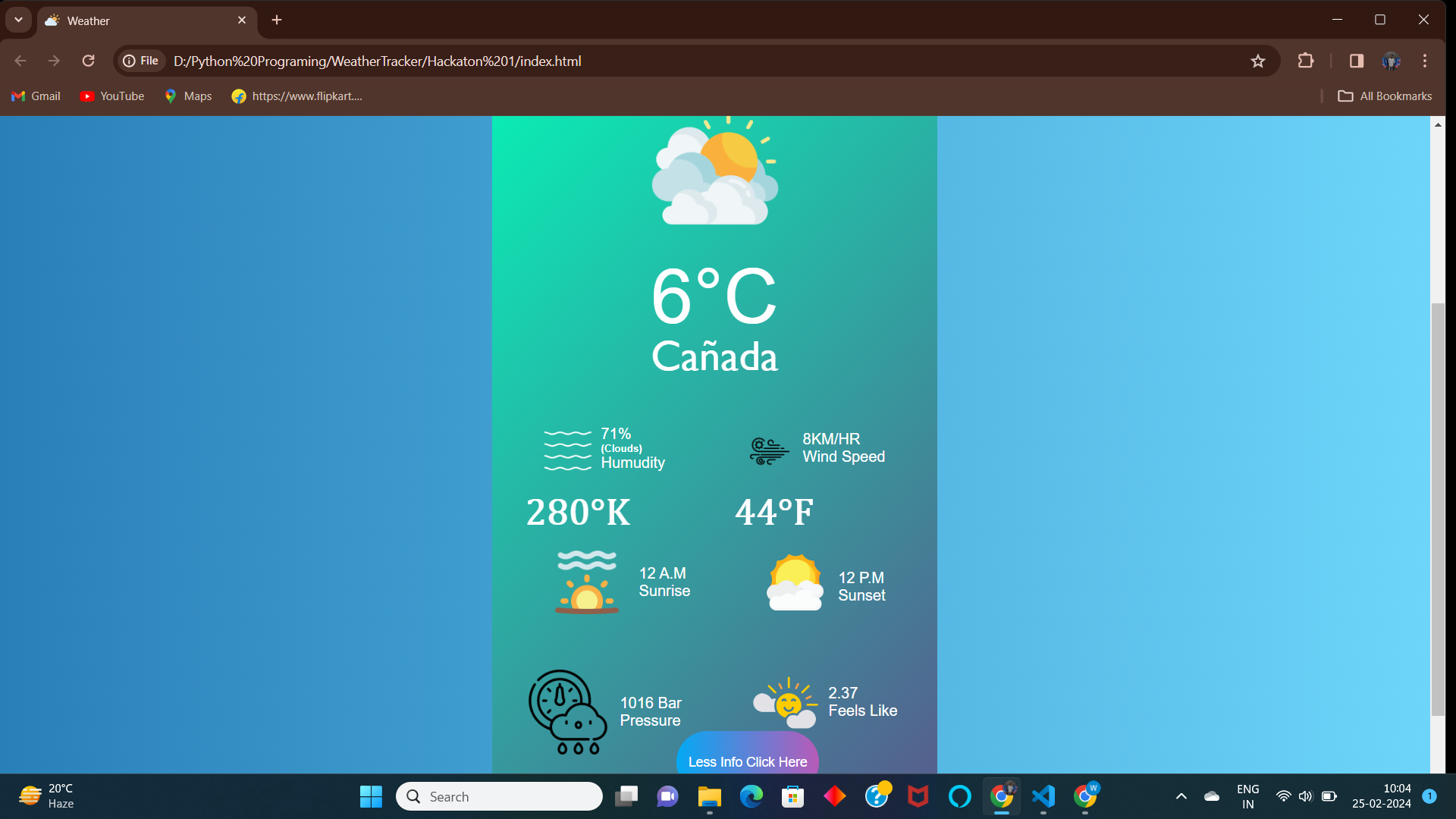Open the YouTube bookmark link
The image size is (1456, 819).
112,96
